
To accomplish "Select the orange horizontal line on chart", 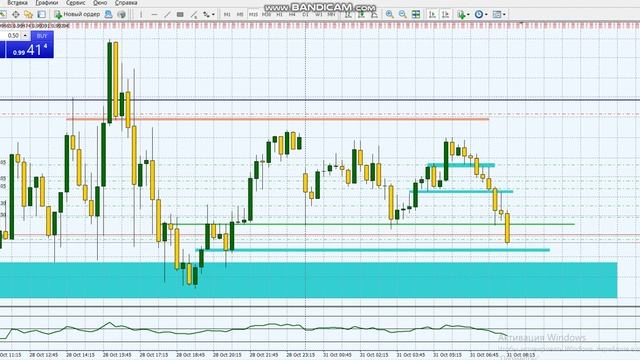I will (x=278, y=119).
